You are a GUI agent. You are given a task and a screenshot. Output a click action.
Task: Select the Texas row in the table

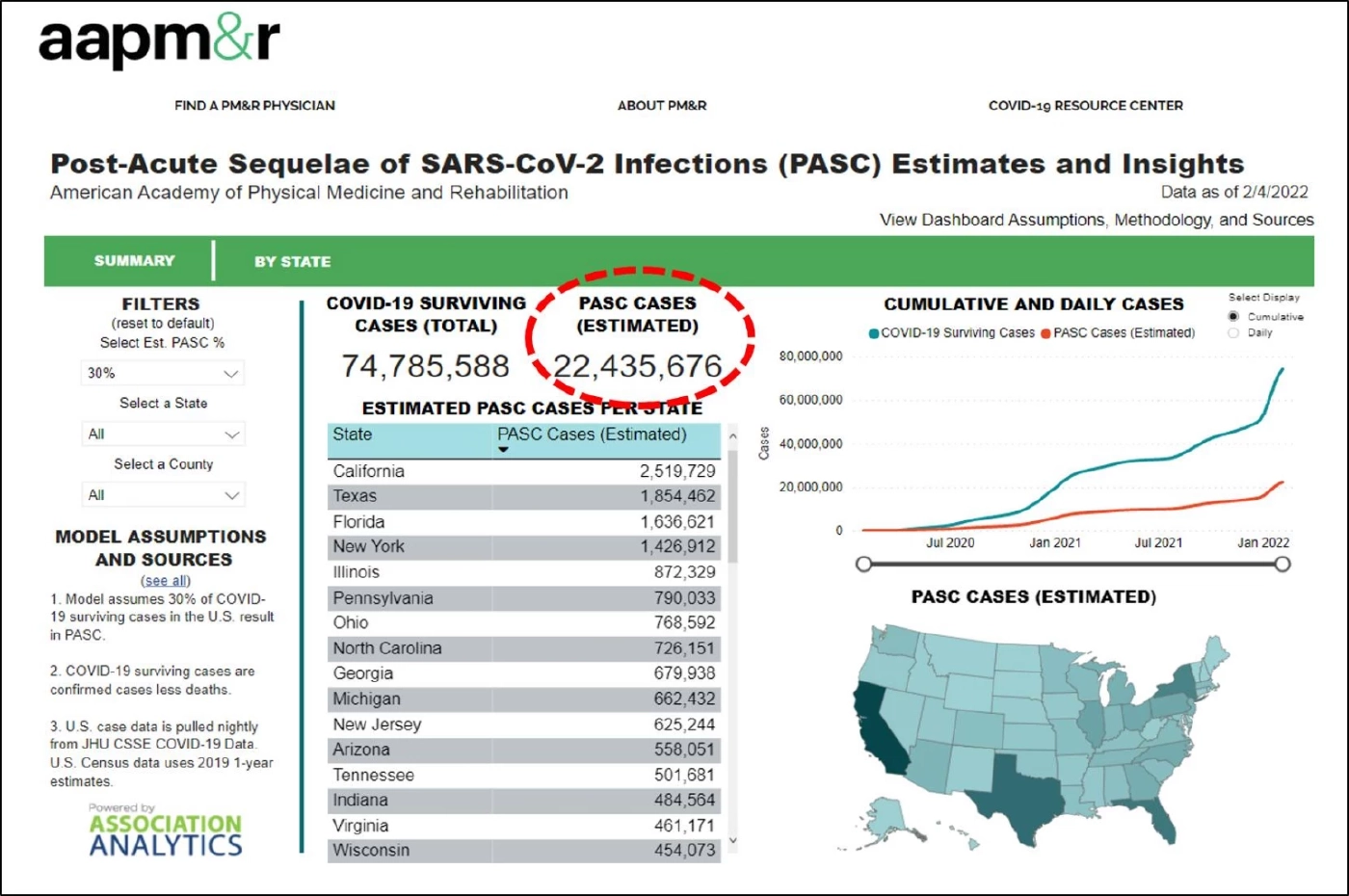point(523,496)
